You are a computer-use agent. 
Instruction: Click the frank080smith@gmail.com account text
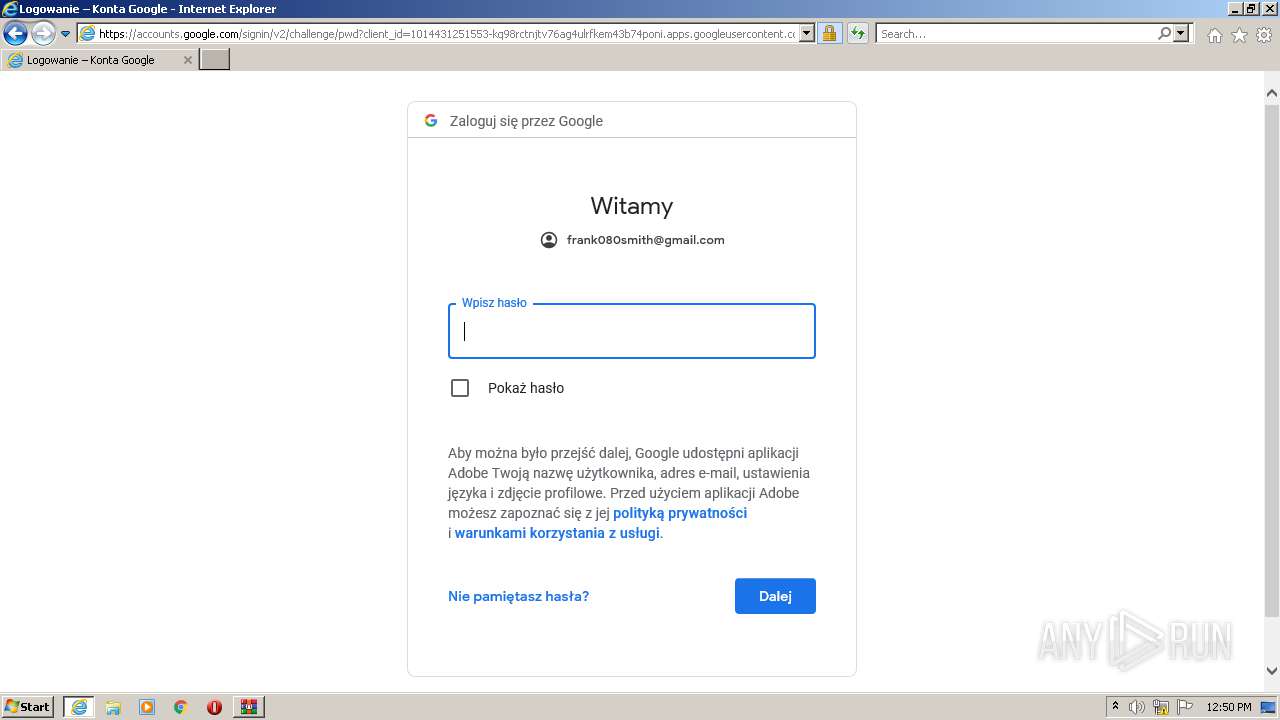645,240
